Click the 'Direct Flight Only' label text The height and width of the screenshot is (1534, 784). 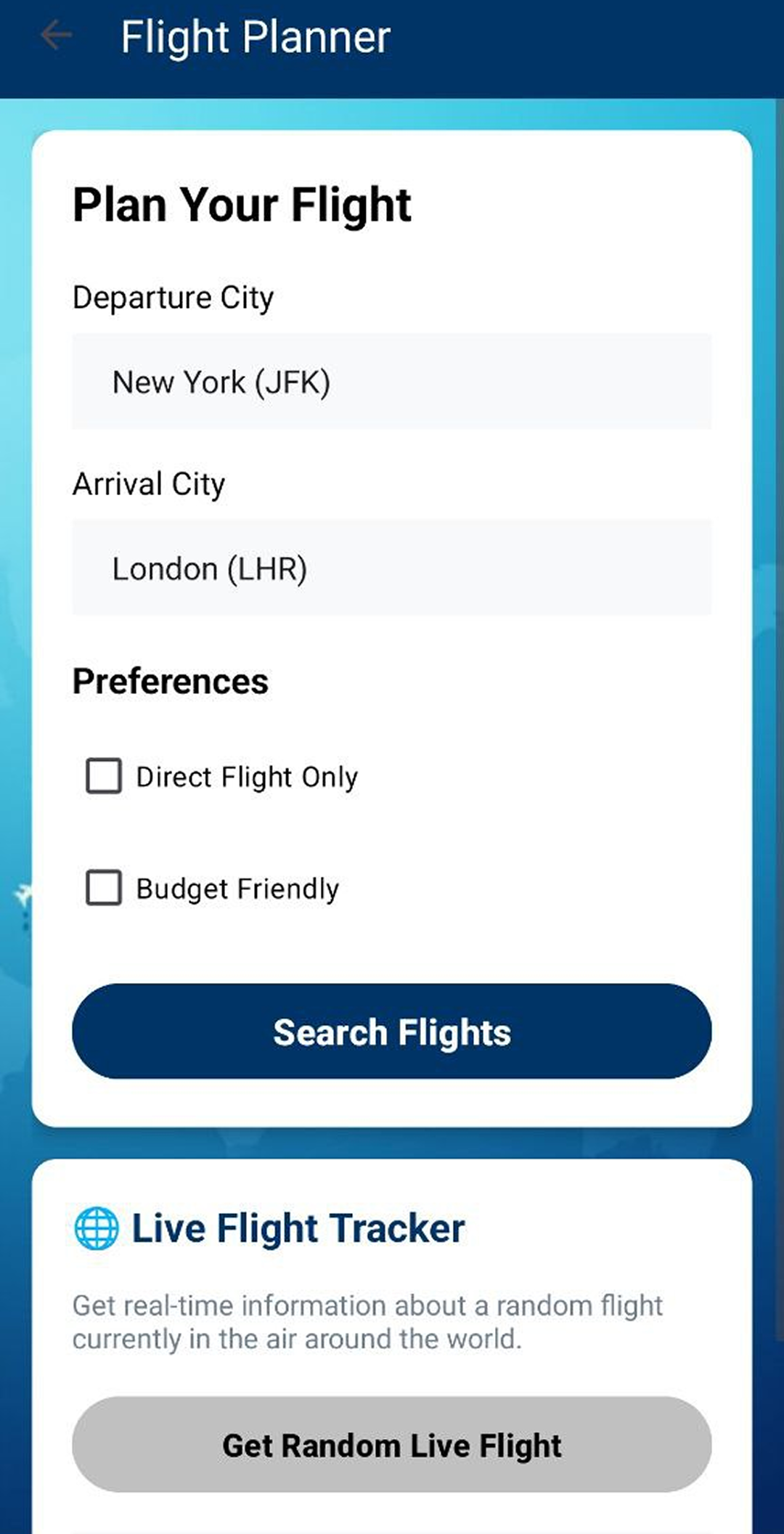tap(247, 777)
